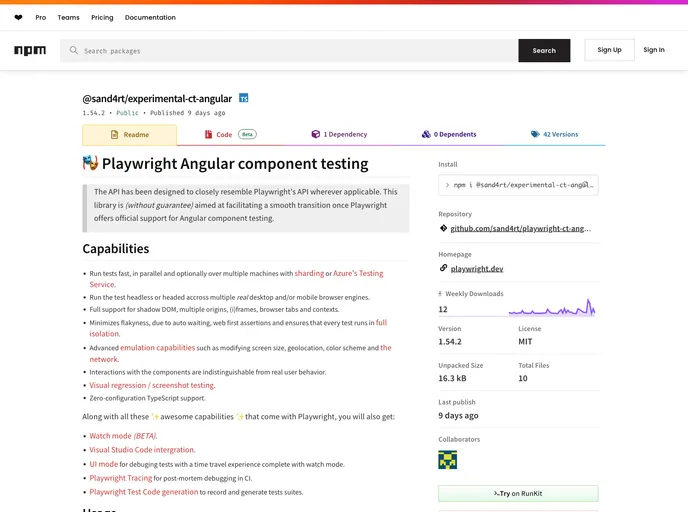Viewport: 688px width, 512px height.
Task: Switch to the Code tab
Action: [x=230, y=134]
